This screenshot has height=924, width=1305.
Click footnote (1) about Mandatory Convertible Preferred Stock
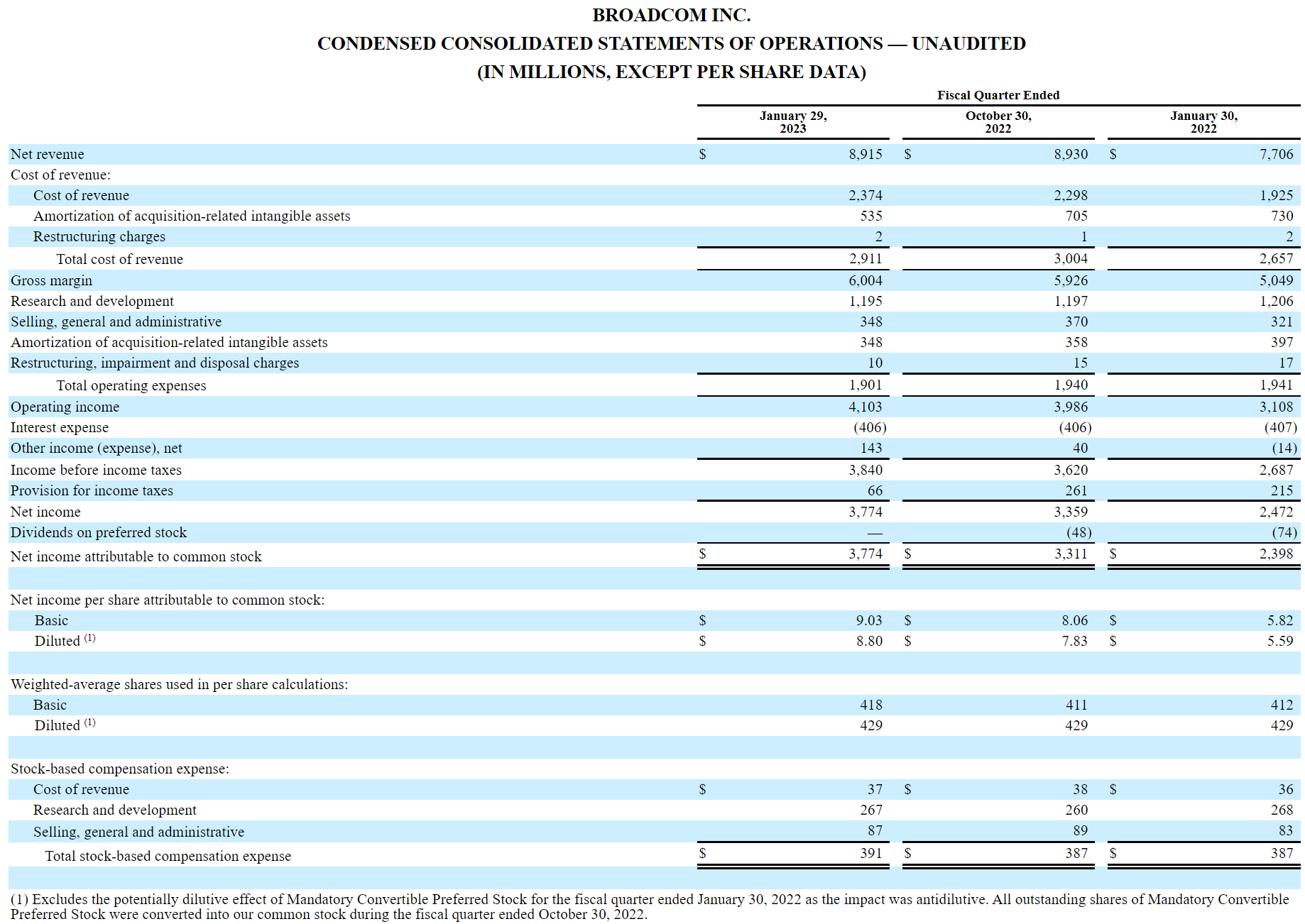click(x=650, y=907)
